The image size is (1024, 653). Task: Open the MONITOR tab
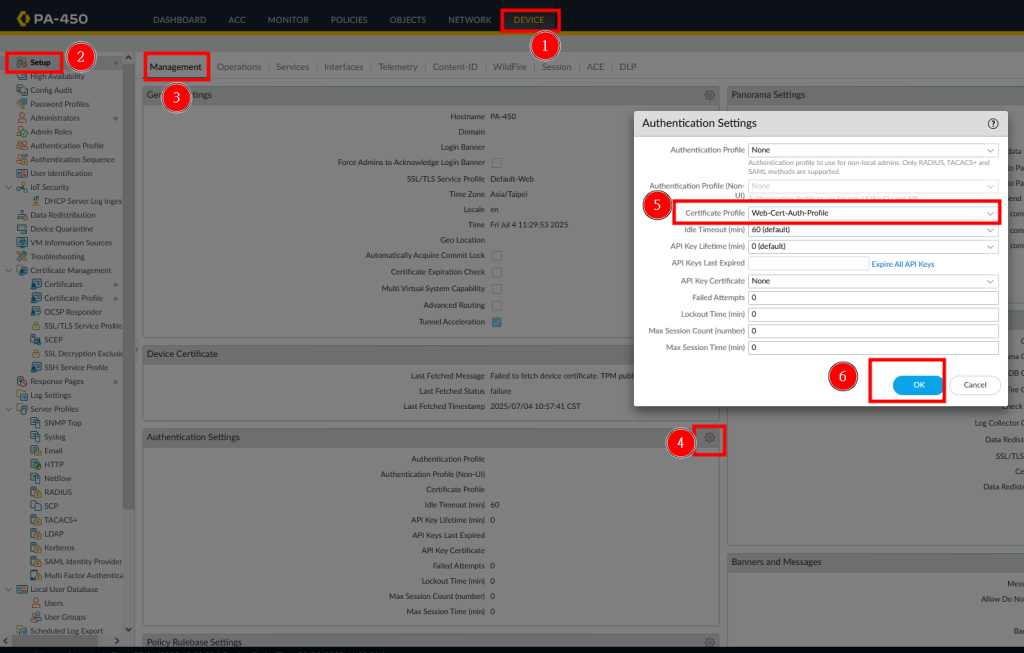(288, 20)
